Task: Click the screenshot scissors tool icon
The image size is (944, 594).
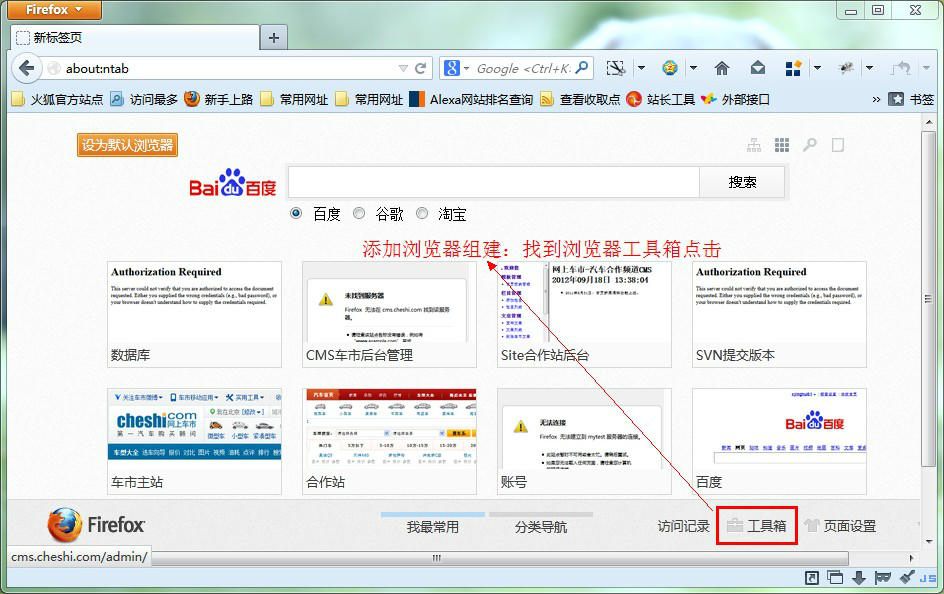Action: pos(615,68)
